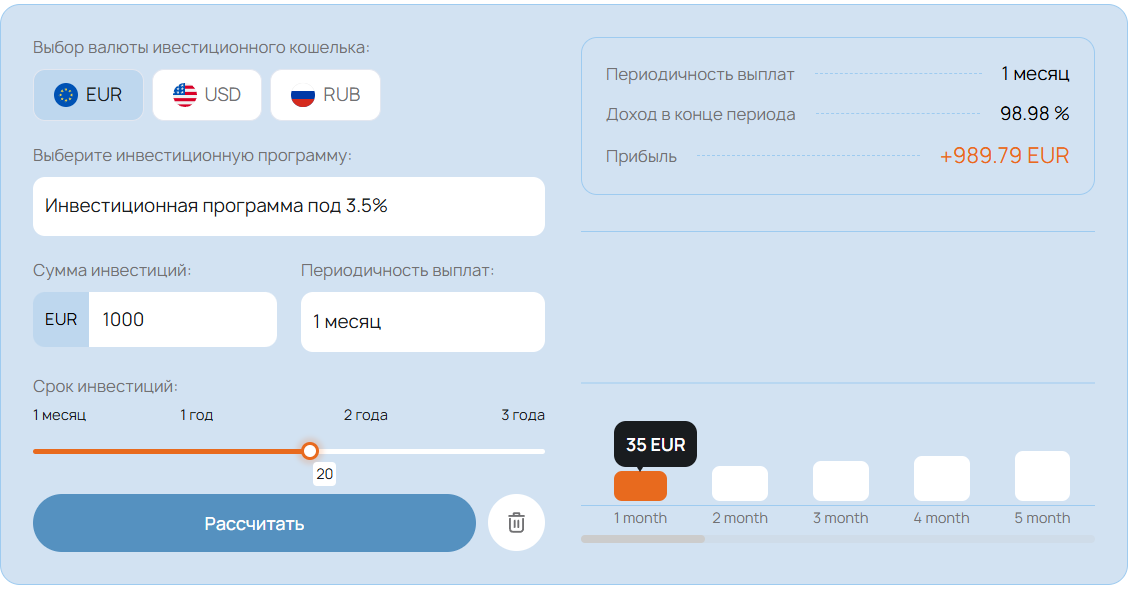Choose USD as wallet currency
1142x593 pixels.
tap(207, 95)
